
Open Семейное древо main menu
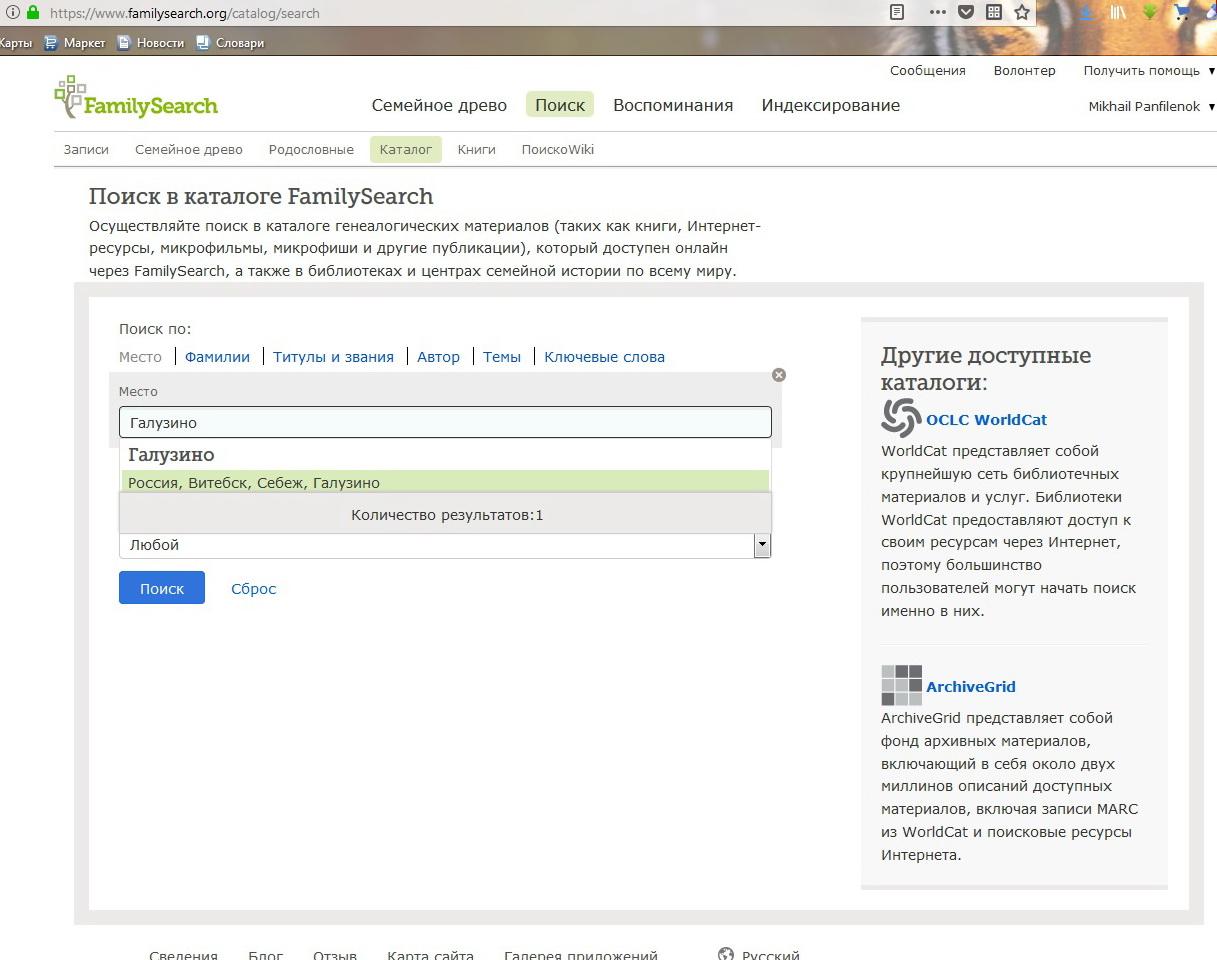[439, 105]
